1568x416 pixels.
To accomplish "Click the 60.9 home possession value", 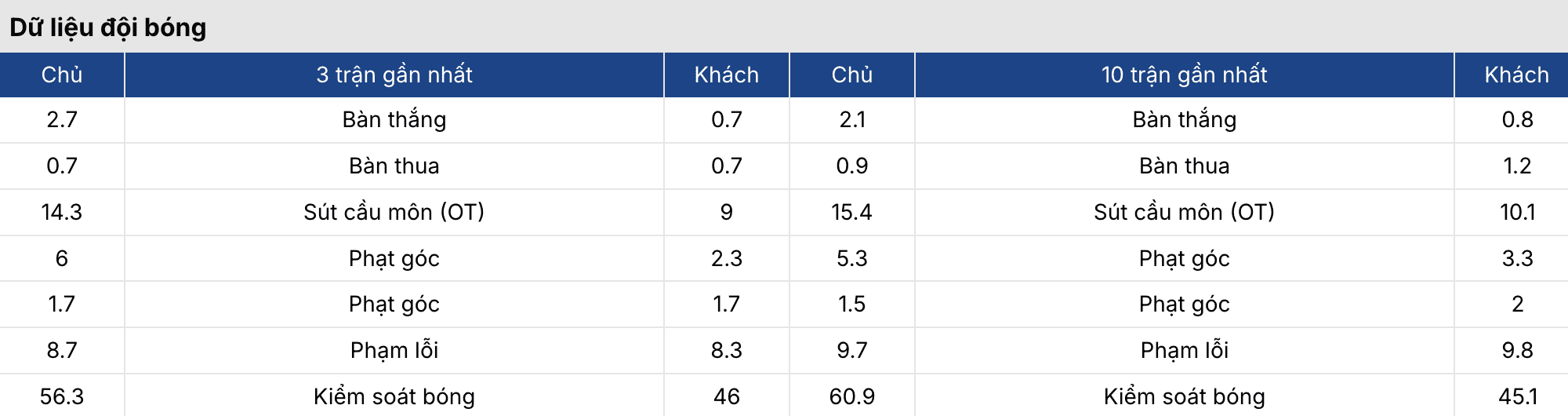I will [851, 396].
